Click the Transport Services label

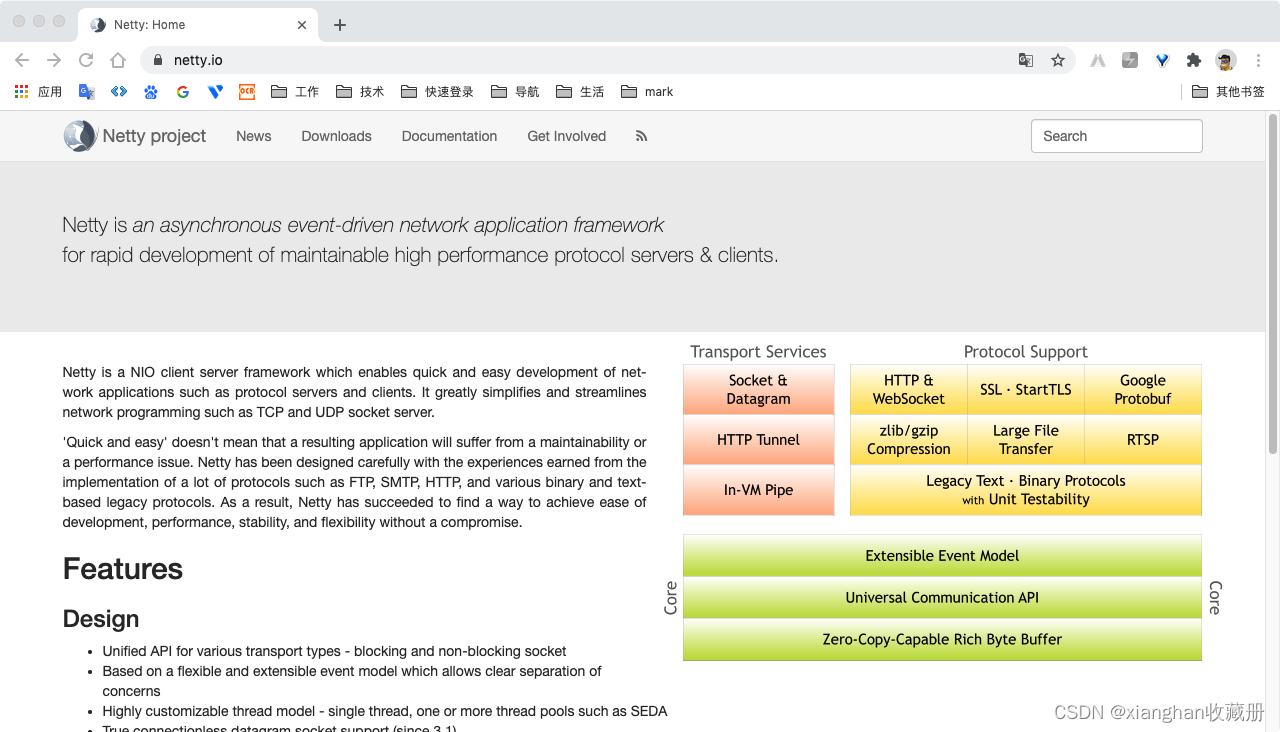tap(758, 352)
